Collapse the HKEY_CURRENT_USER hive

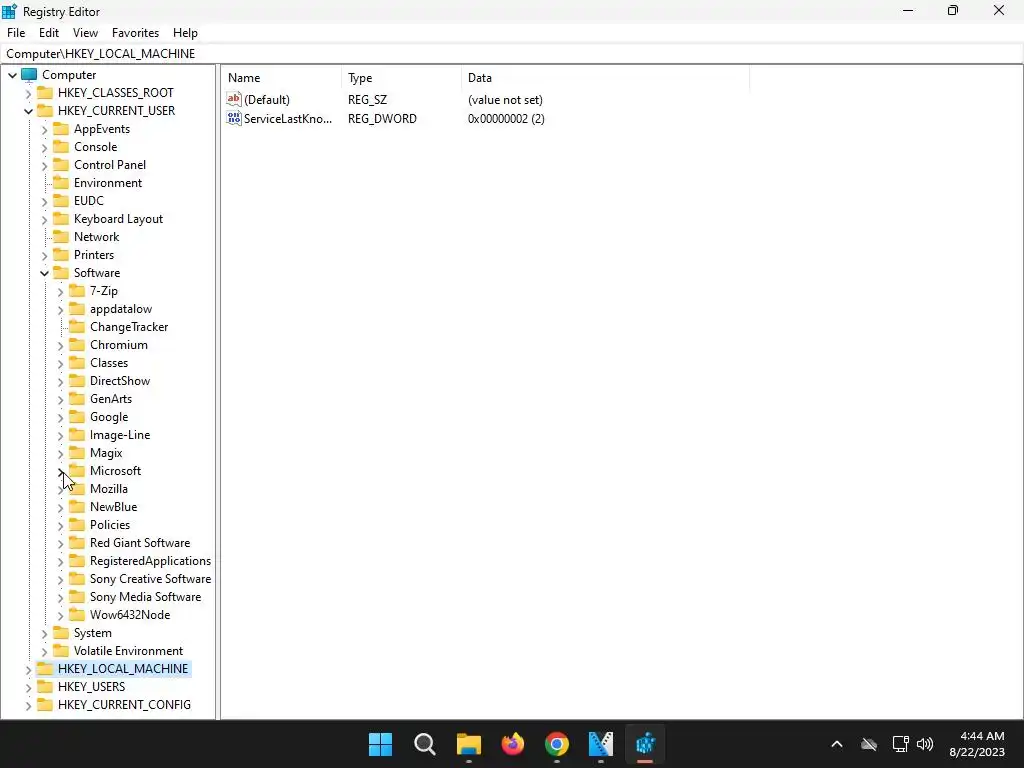pos(28,111)
